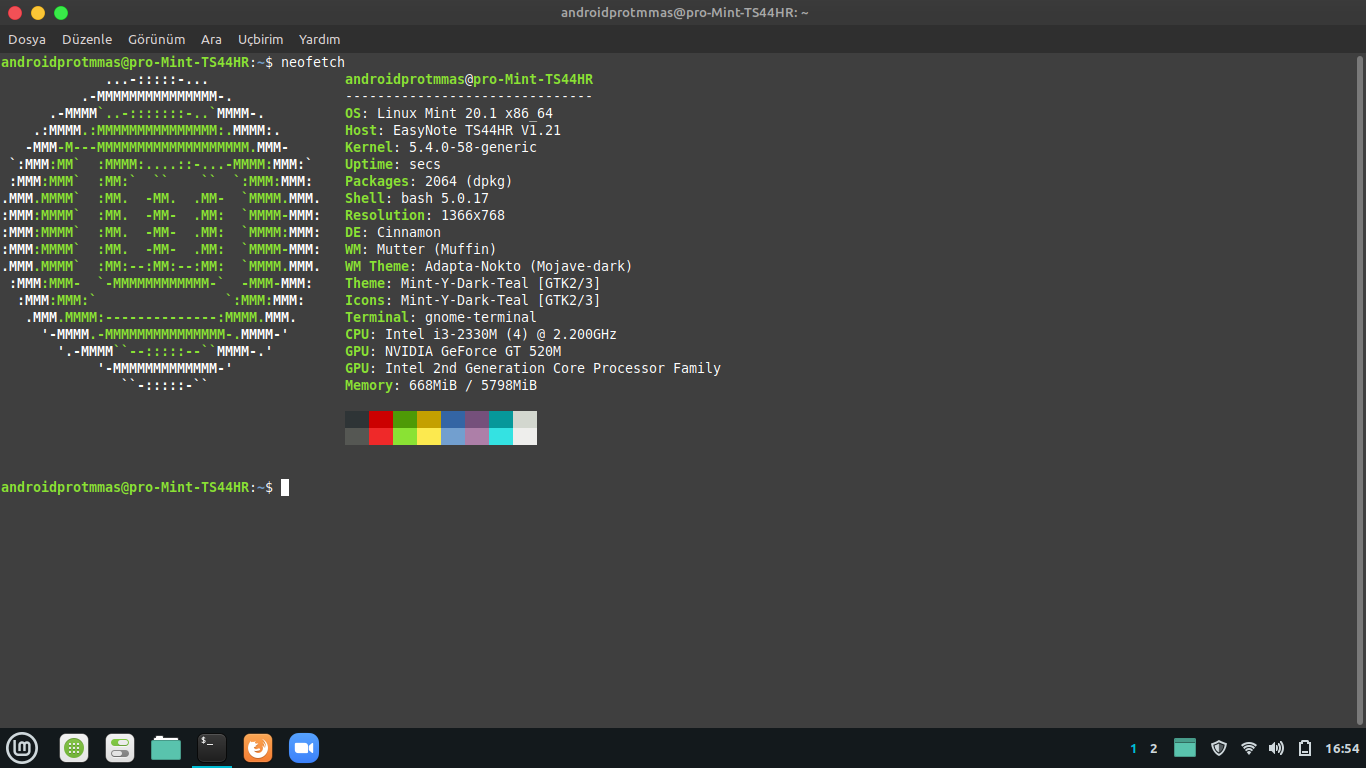Click the terminal's vertical scrollbar
Viewport: 1366px width, 768px height.
(1360, 388)
